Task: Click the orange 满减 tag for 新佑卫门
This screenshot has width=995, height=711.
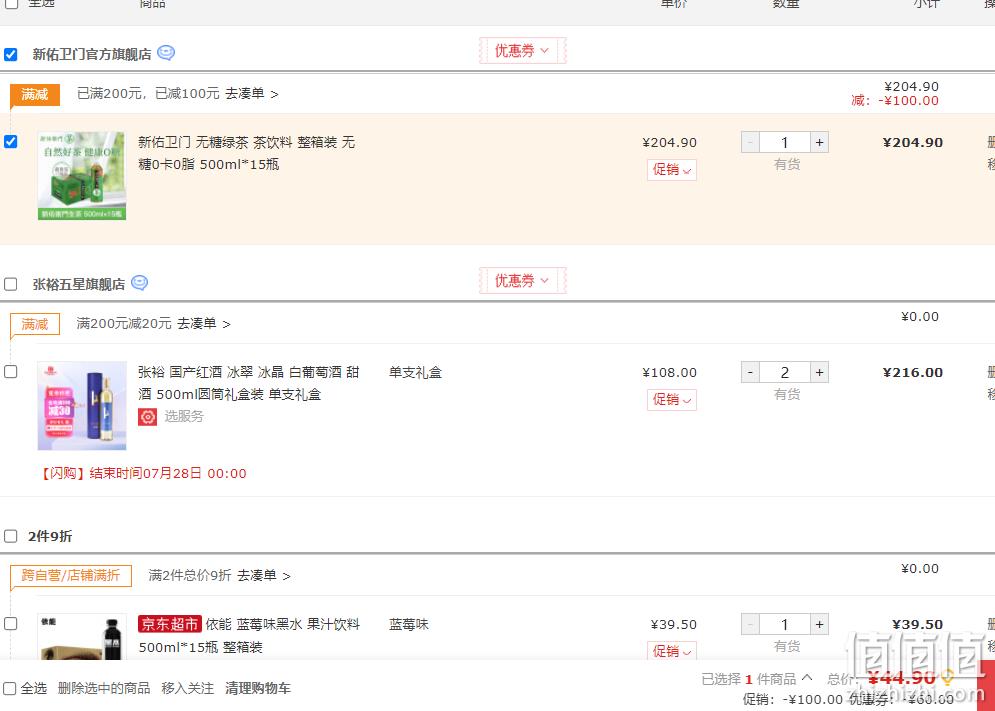Action: 35,95
